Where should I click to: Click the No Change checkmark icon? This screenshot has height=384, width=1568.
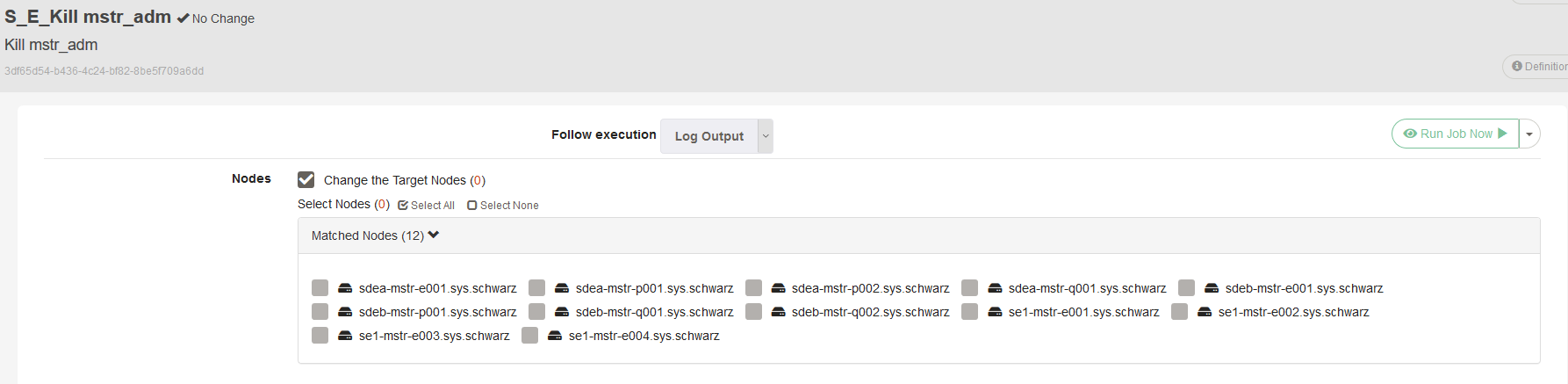tap(183, 18)
